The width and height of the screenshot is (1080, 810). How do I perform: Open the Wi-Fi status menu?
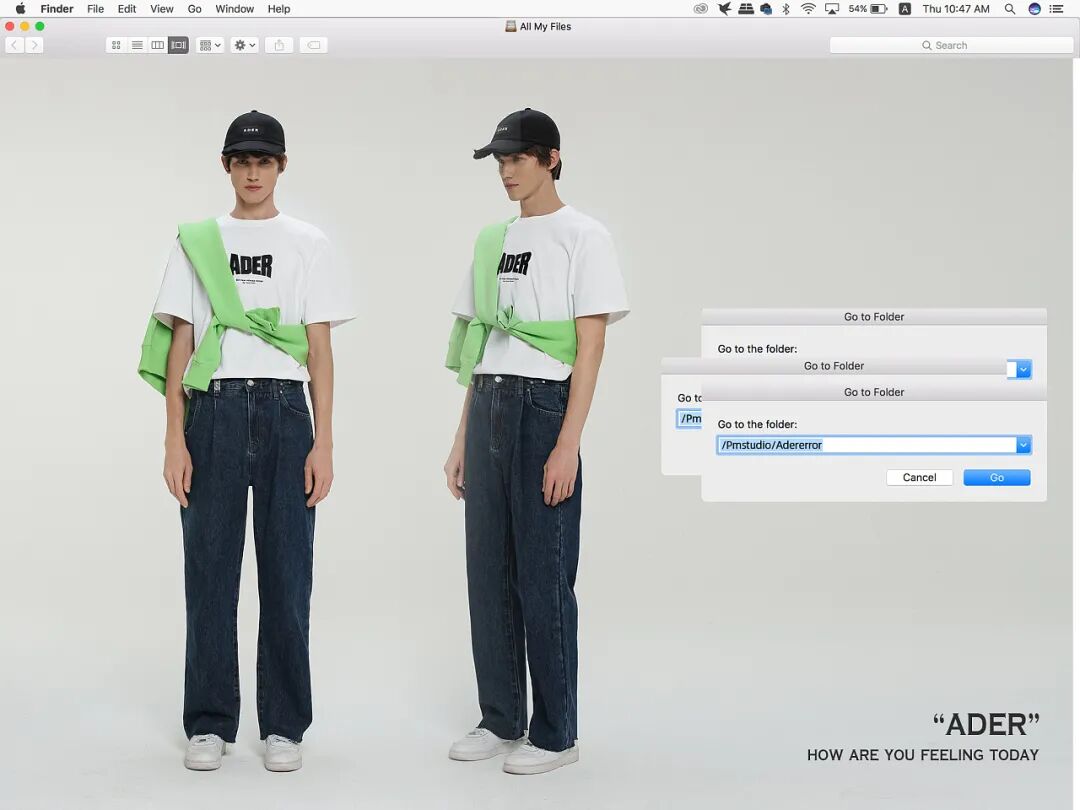809,9
